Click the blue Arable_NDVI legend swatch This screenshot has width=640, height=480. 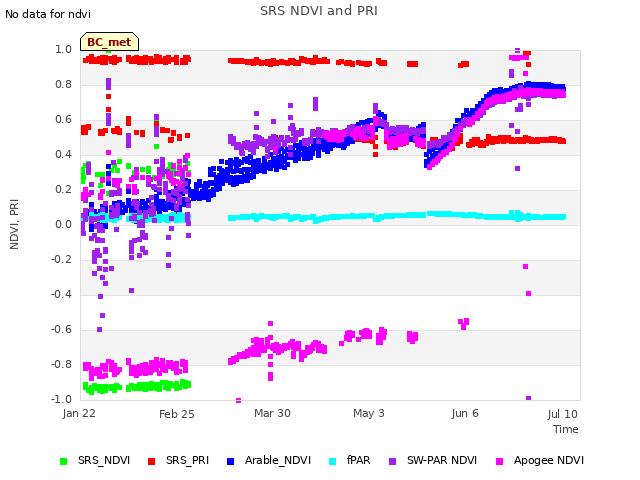tap(231, 461)
